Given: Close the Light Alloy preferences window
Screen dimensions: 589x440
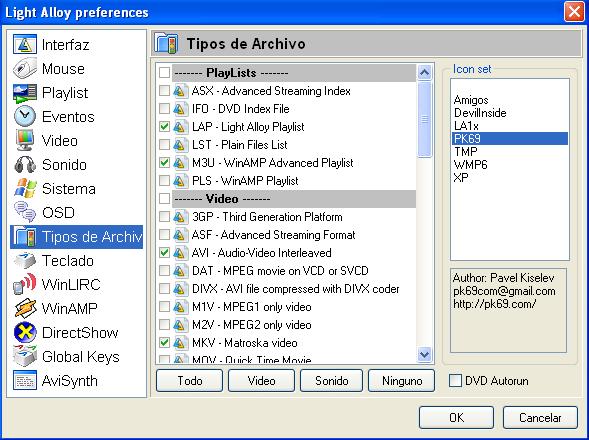Looking at the screenshot, I should [574, 12].
